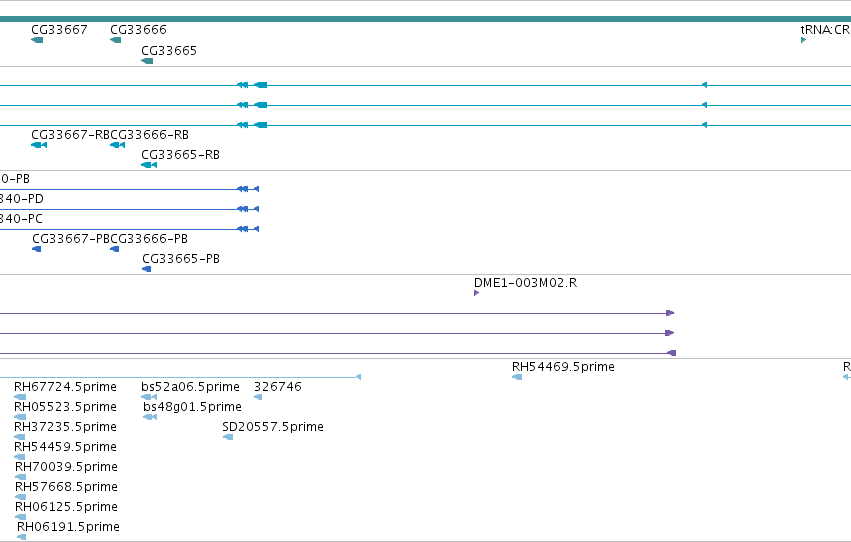Select the CG33667 gene label
851x542 pixels.
(59, 30)
